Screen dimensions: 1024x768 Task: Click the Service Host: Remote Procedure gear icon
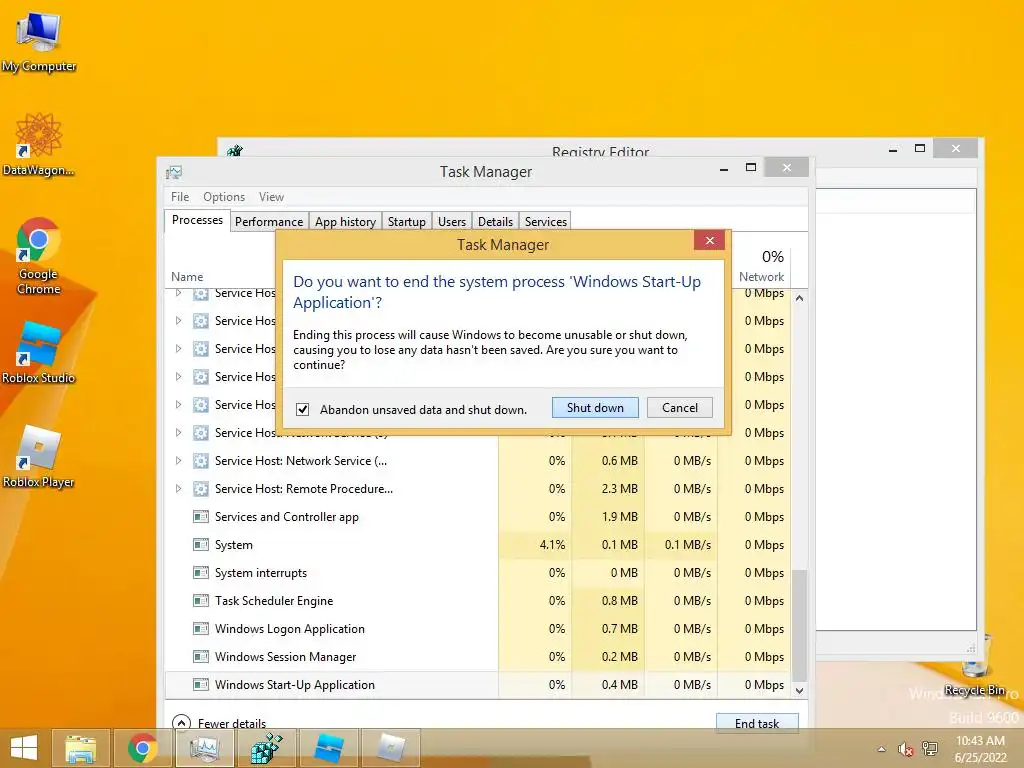click(200, 488)
